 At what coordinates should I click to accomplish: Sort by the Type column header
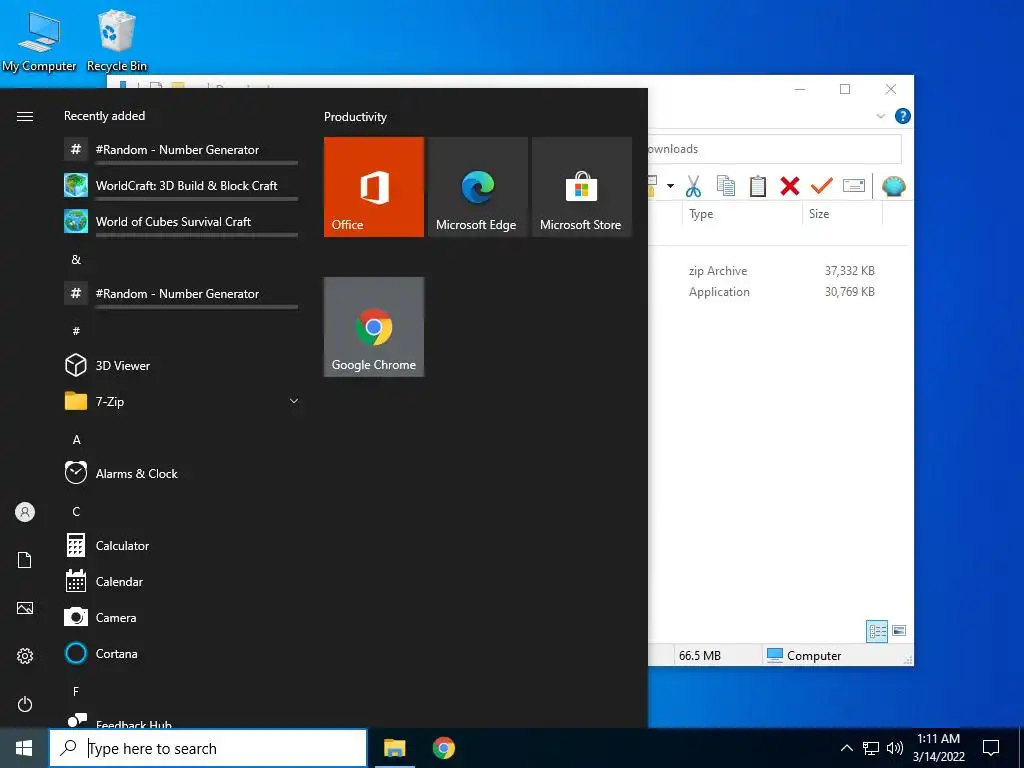click(743, 214)
